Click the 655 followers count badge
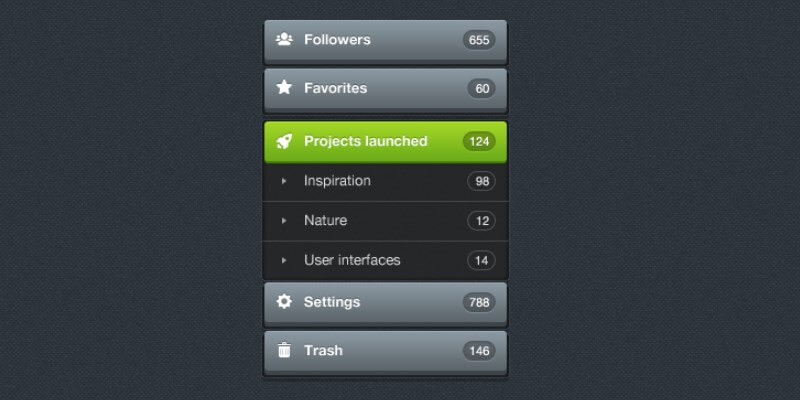Image resolution: width=800 pixels, height=400 pixels. coord(479,40)
